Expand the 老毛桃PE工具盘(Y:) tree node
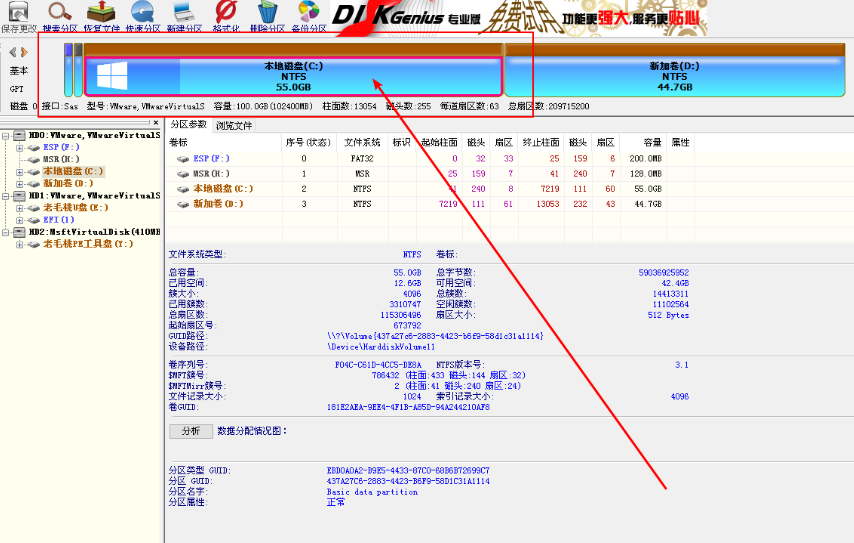Image resolution: width=854 pixels, height=543 pixels. pyautogui.click(x=20, y=244)
